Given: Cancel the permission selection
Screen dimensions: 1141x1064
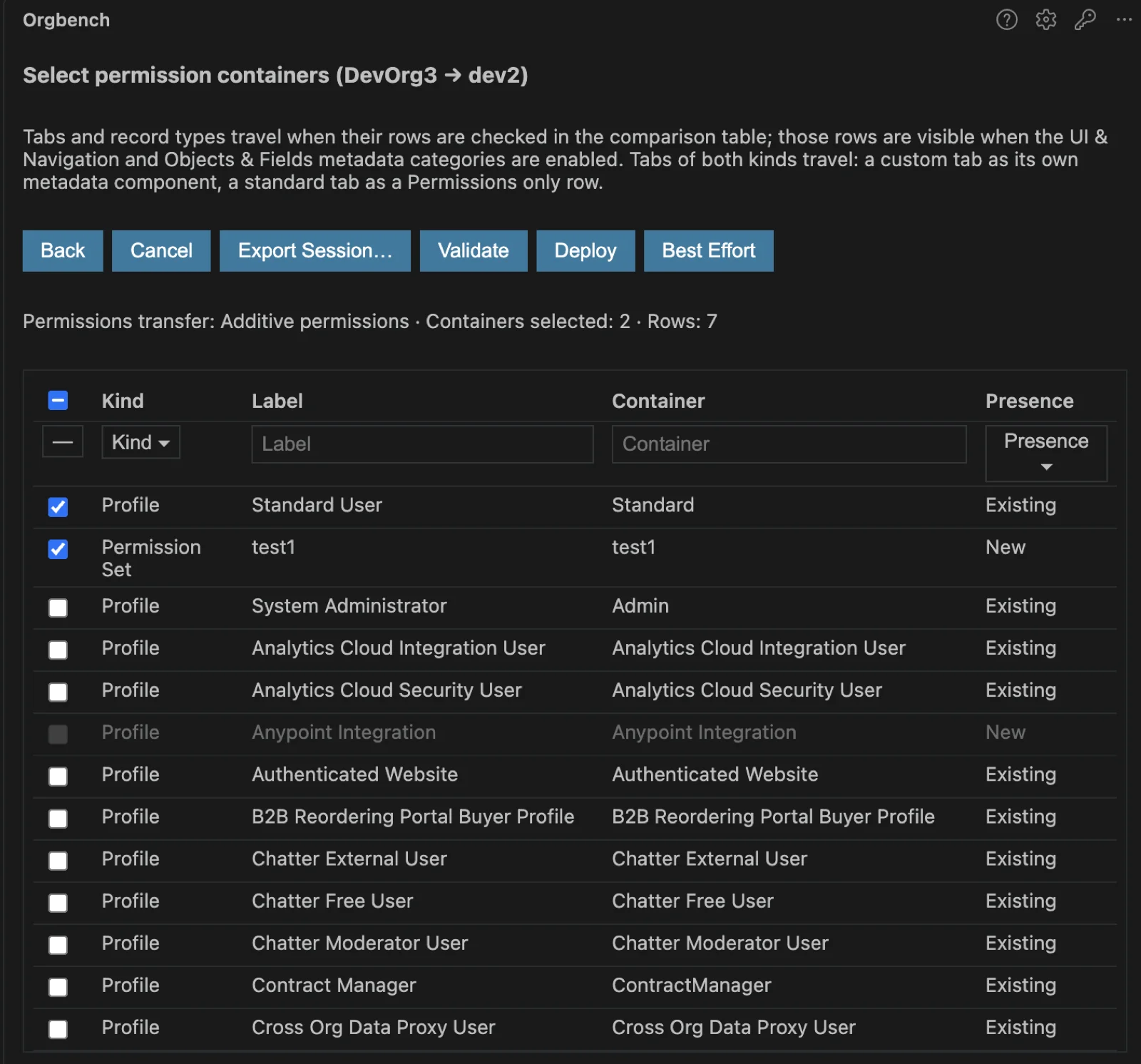Looking at the screenshot, I should pyautogui.click(x=161, y=250).
